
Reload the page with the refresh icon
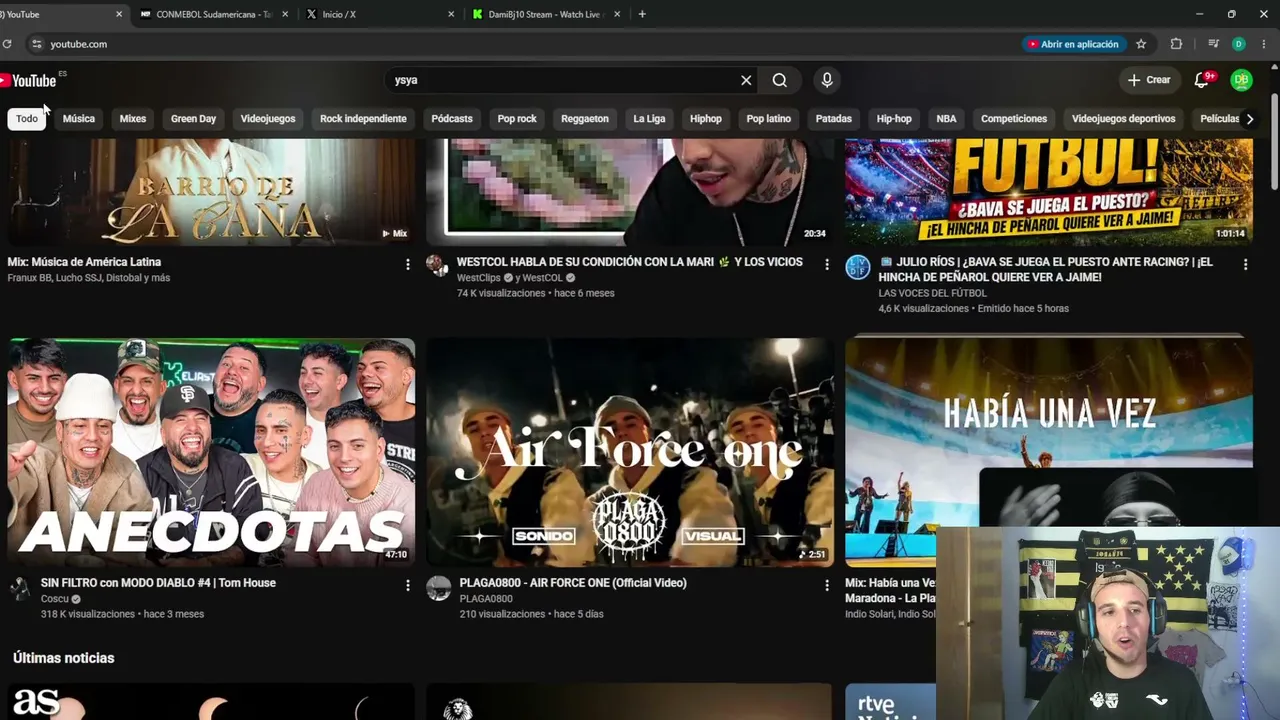[7, 44]
